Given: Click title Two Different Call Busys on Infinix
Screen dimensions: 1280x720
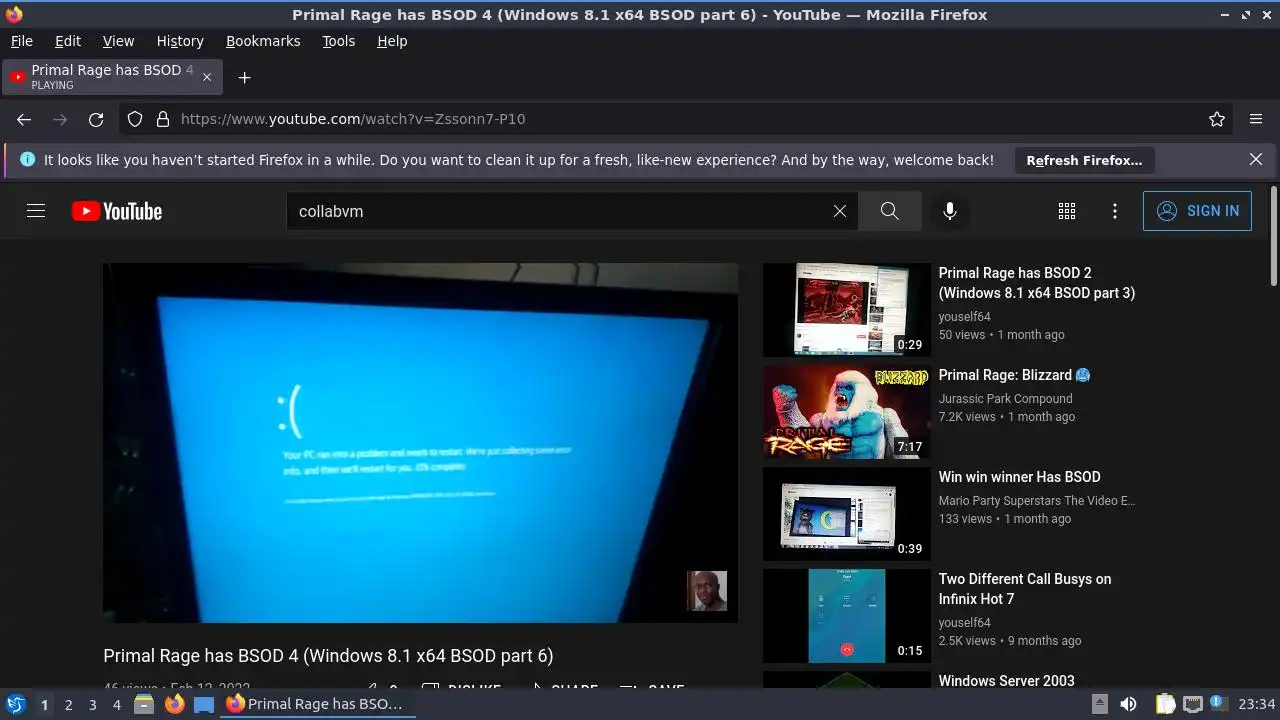Looking at the screenshot, I should click(1025, 589).
